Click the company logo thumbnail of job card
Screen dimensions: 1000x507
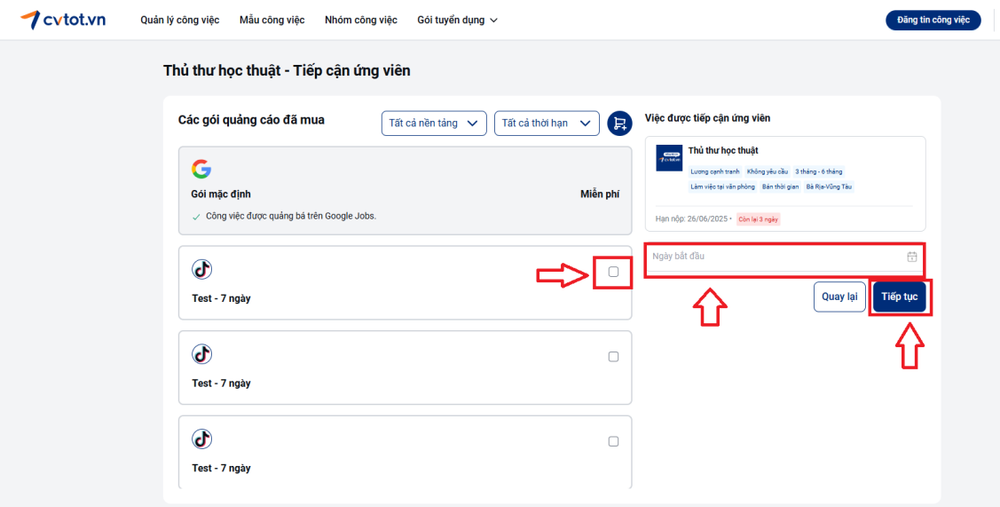pyautogui.click(x=669, y=159)
